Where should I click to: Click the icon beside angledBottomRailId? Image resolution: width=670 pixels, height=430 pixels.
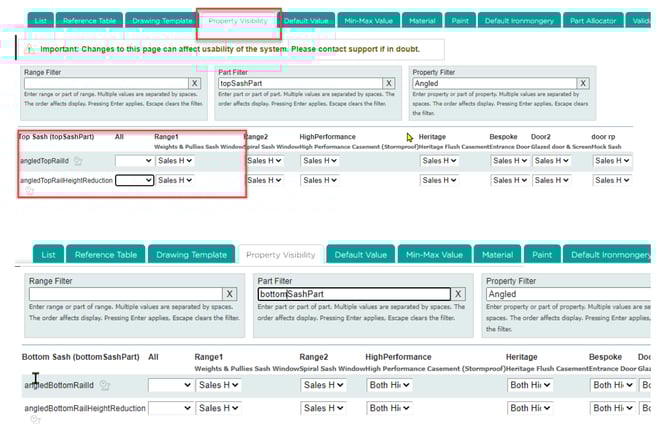(x=105, y=385)
